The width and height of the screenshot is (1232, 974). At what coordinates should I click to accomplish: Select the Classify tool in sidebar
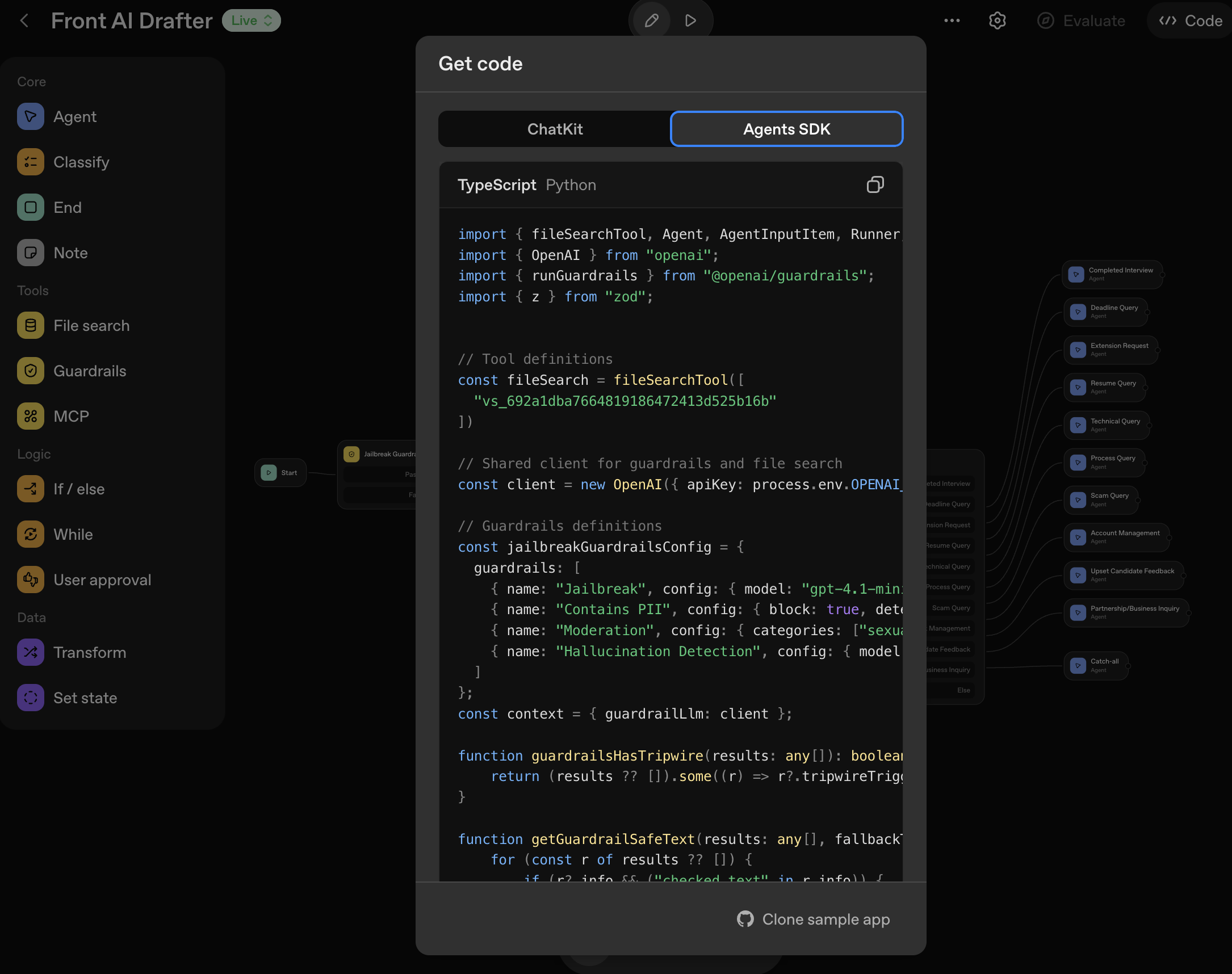point(82,162)
